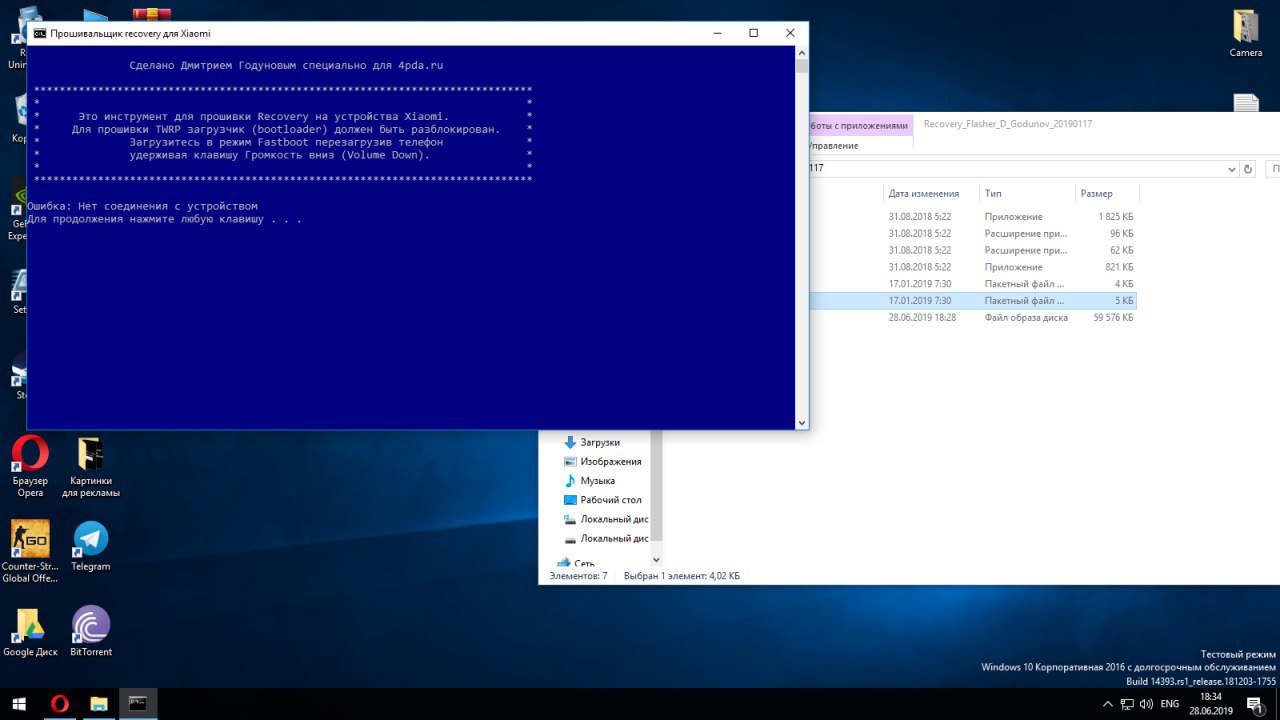Image resolution: width=1280 pixels, height=720 pixels.
Task: Click the Windows Start button
Action: click(17, 704)
